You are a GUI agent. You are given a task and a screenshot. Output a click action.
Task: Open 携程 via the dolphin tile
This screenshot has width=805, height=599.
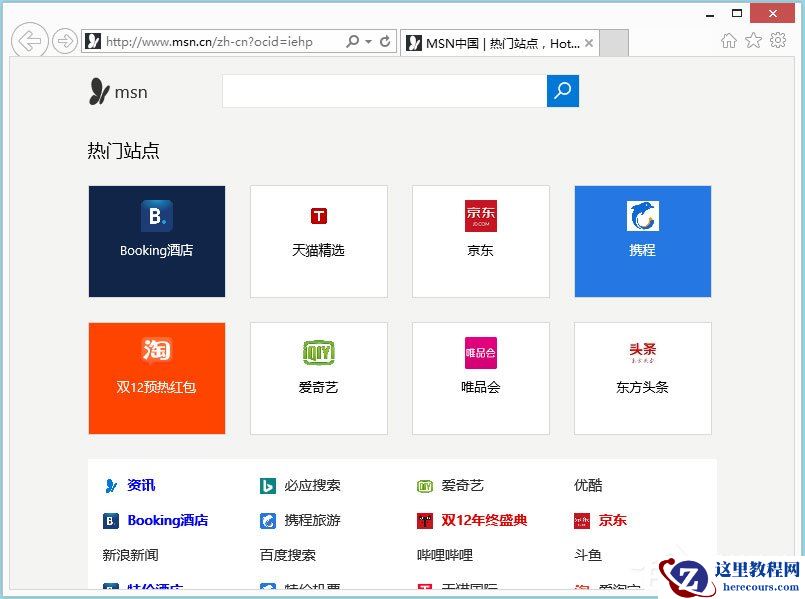643,240
